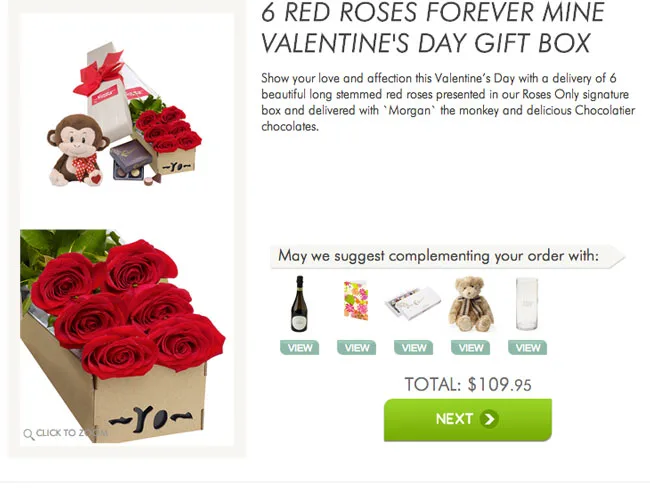View the teddy bear details
Viewport: 650px width, 490px height.
pyautogui.click(x=470, y=348)
